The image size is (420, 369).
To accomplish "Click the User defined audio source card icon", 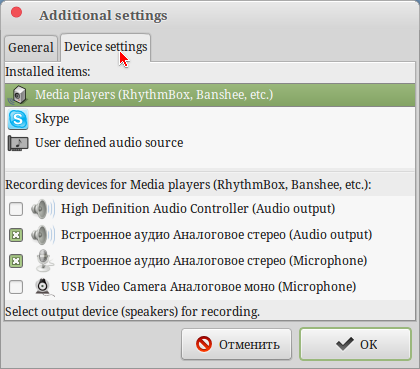I will click(18, 143).
